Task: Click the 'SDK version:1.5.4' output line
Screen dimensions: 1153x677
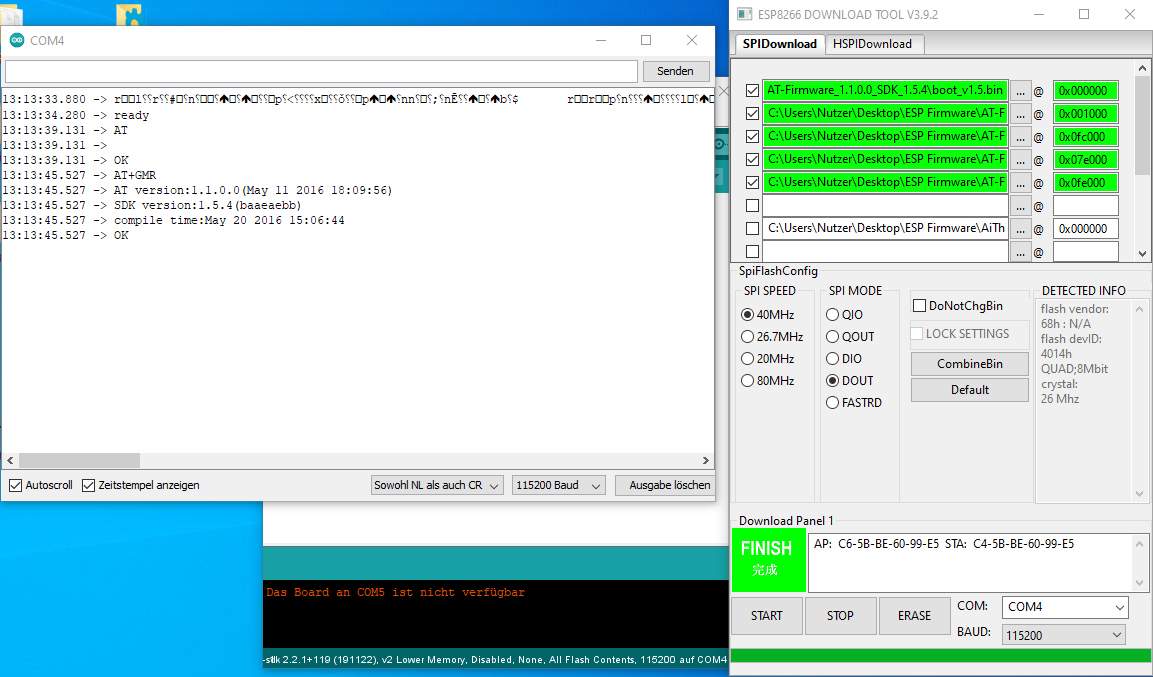Action: [x=207, y=205]
